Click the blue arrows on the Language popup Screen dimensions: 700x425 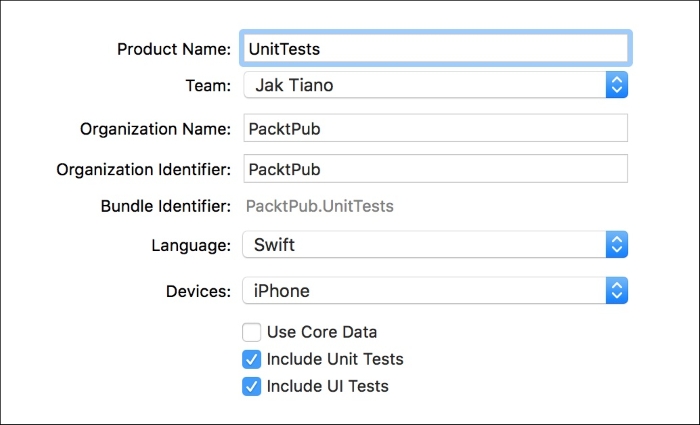click(x=617, y=245)
